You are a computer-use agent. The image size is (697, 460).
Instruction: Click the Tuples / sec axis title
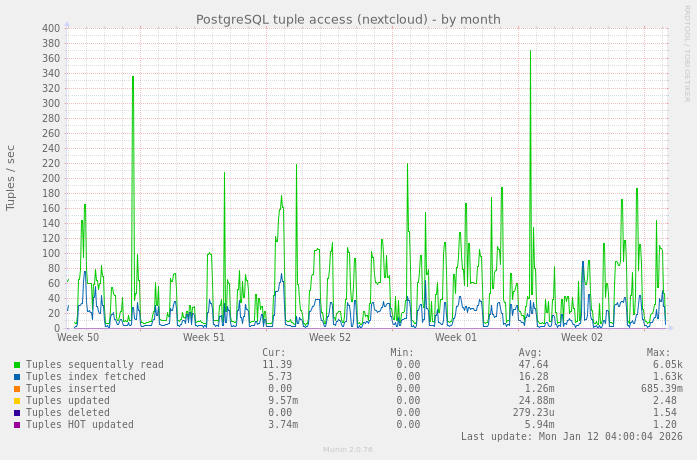[x=10, y=178]
